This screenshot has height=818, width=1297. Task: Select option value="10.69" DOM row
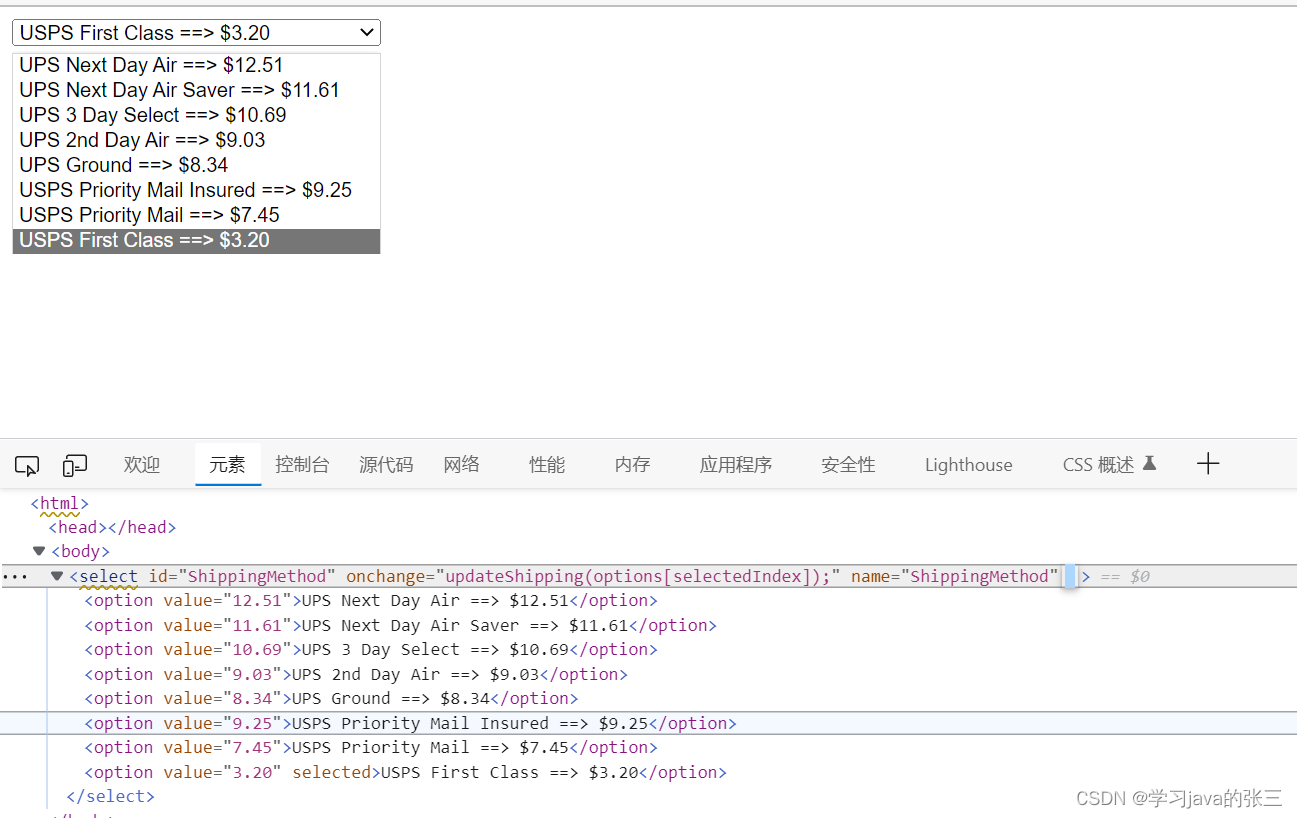371,650
